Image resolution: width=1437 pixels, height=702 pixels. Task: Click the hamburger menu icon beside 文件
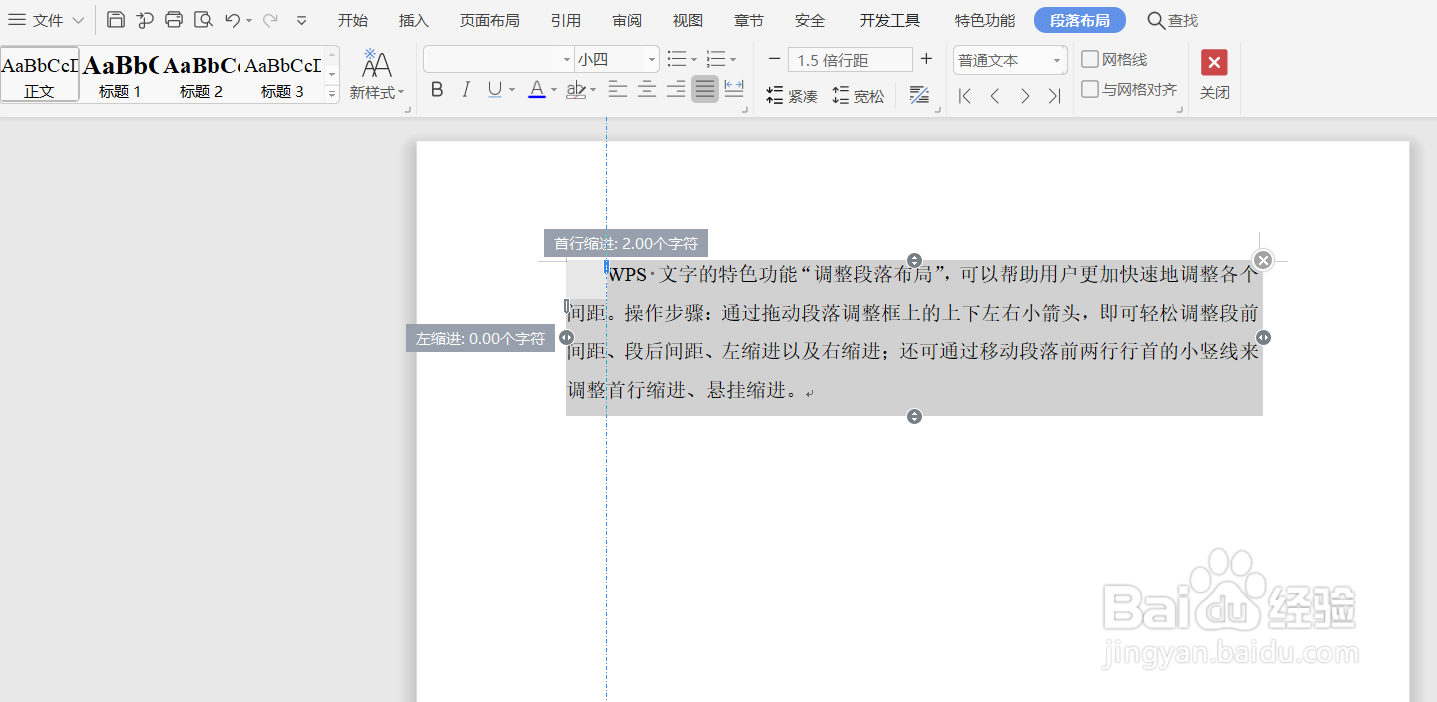[17, 20]
